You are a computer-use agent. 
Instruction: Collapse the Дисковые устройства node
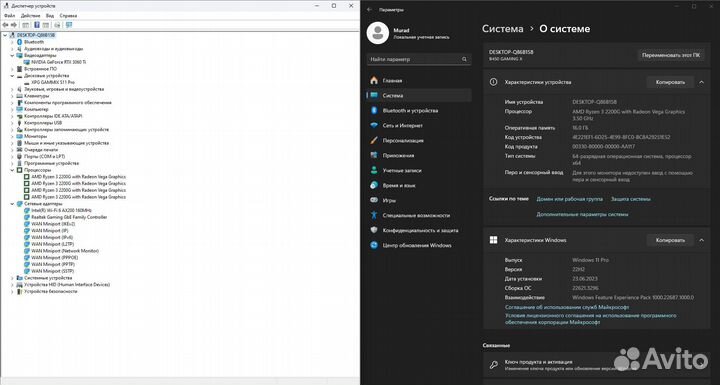pos(12,76)
